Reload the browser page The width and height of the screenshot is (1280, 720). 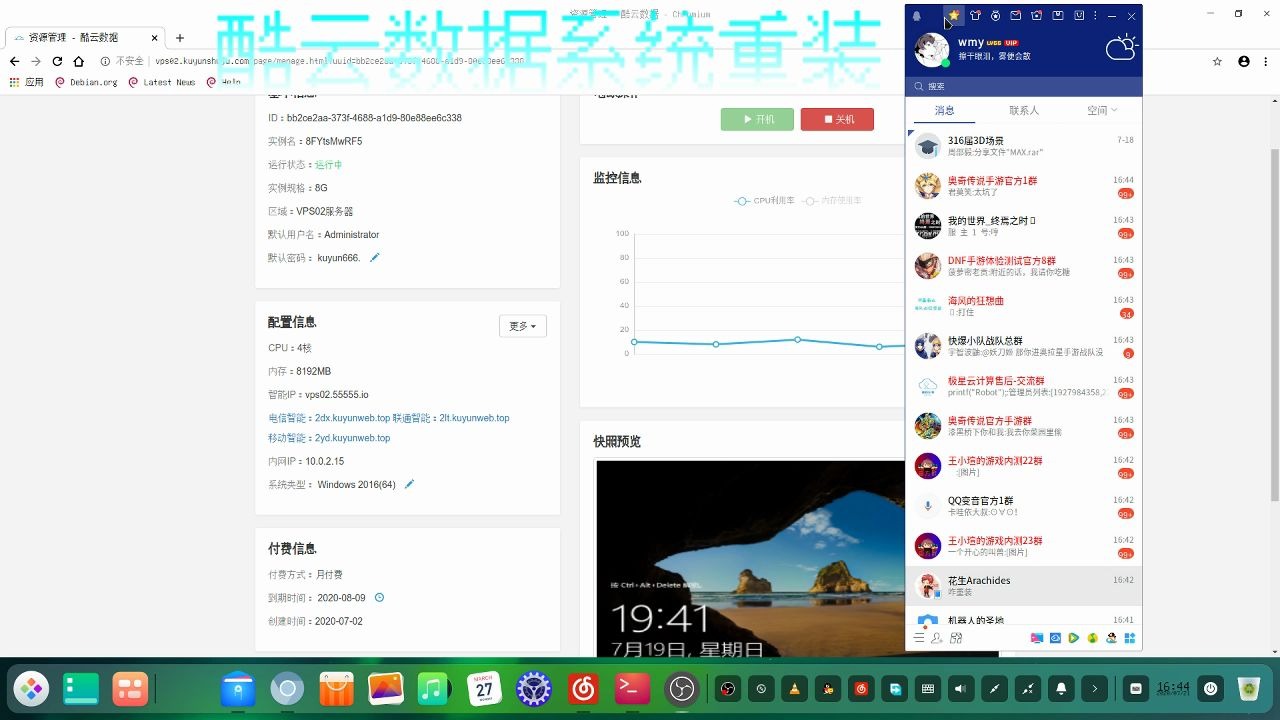click(x=57, y=61)
